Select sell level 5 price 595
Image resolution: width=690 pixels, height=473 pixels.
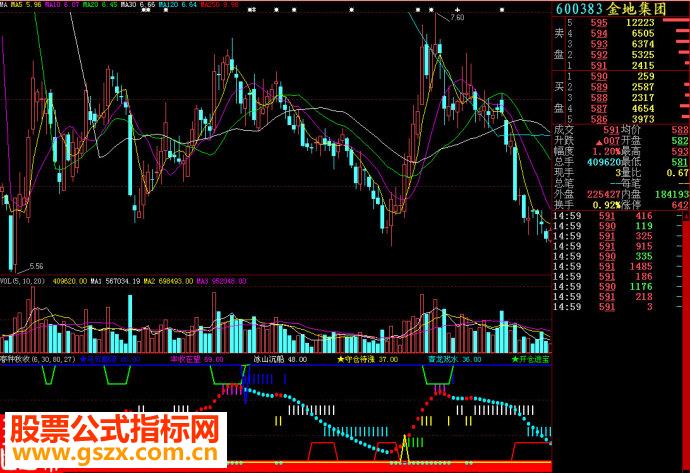[599, 23]
